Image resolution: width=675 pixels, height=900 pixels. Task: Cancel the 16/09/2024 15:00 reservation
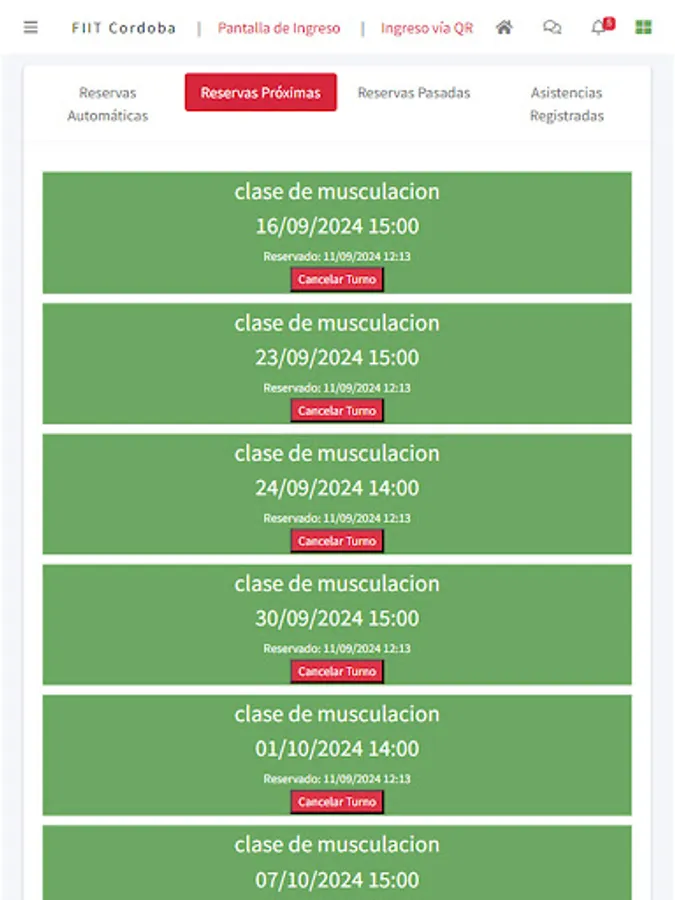pyautogui.click(x=338, y=279)
